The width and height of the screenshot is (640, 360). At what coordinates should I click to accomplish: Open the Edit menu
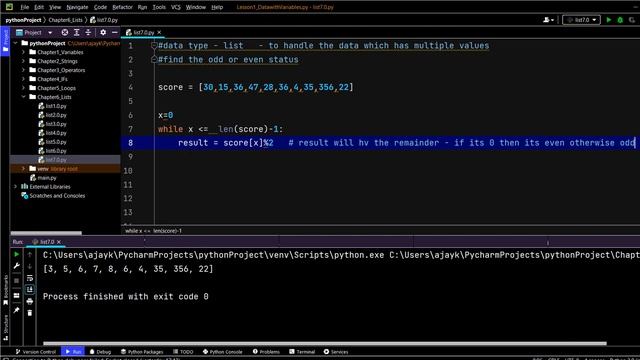[x=39, y=7]
